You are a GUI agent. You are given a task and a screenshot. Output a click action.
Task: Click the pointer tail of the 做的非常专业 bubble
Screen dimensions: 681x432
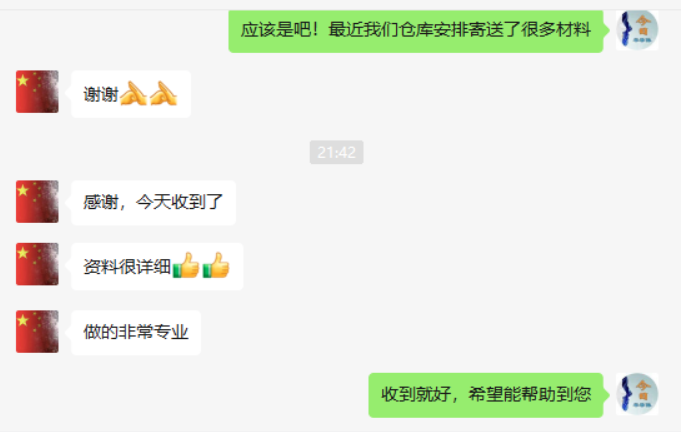click(68, 331)
